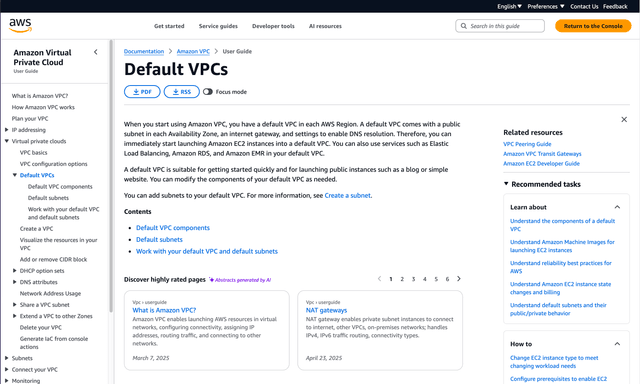Click the sidebar vertical scrollbar
Image resolution: width=640 pixels, height=384 pixels.
(111, 175)
